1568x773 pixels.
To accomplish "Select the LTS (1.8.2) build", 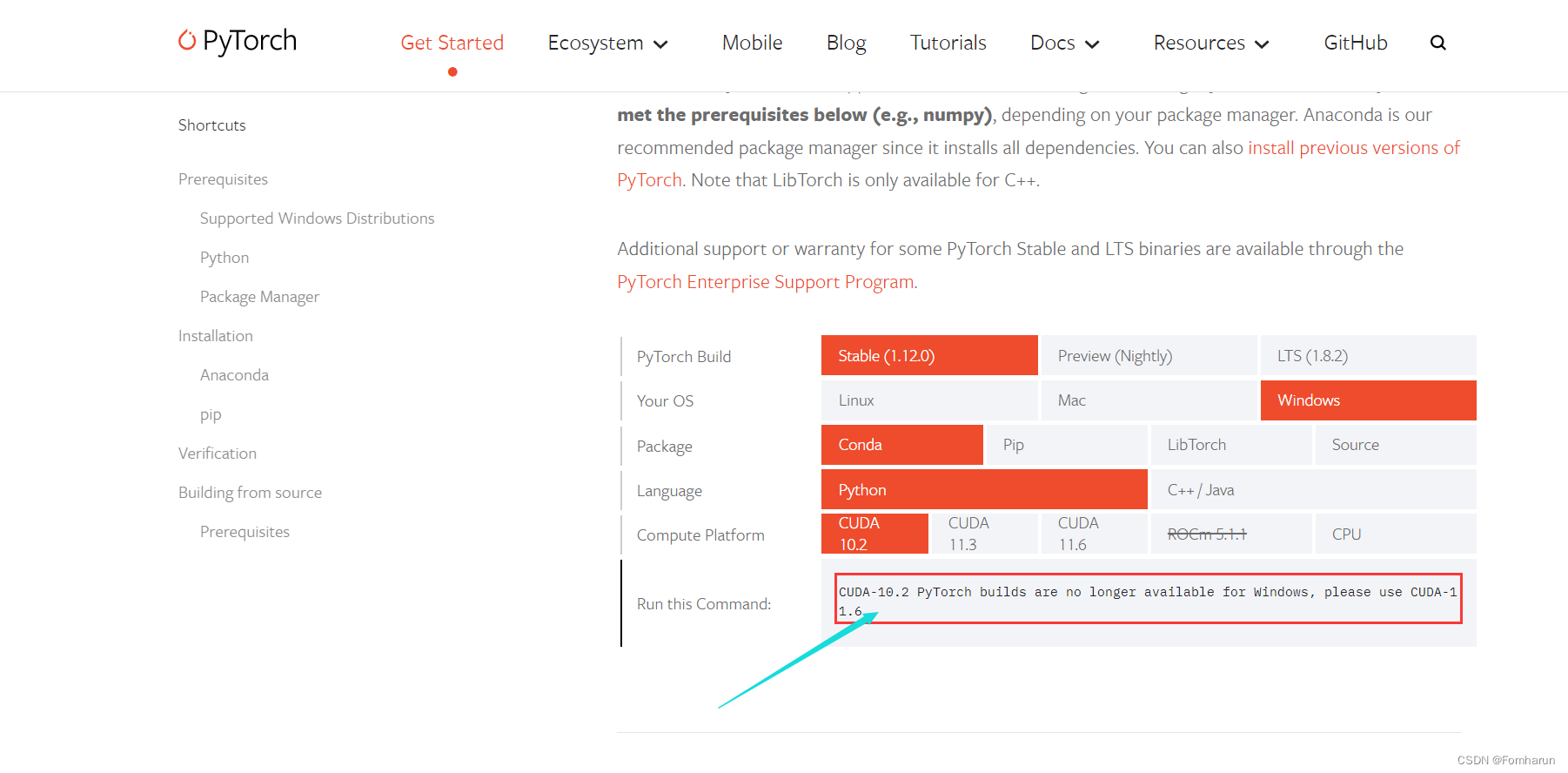I will point(1368,355).
